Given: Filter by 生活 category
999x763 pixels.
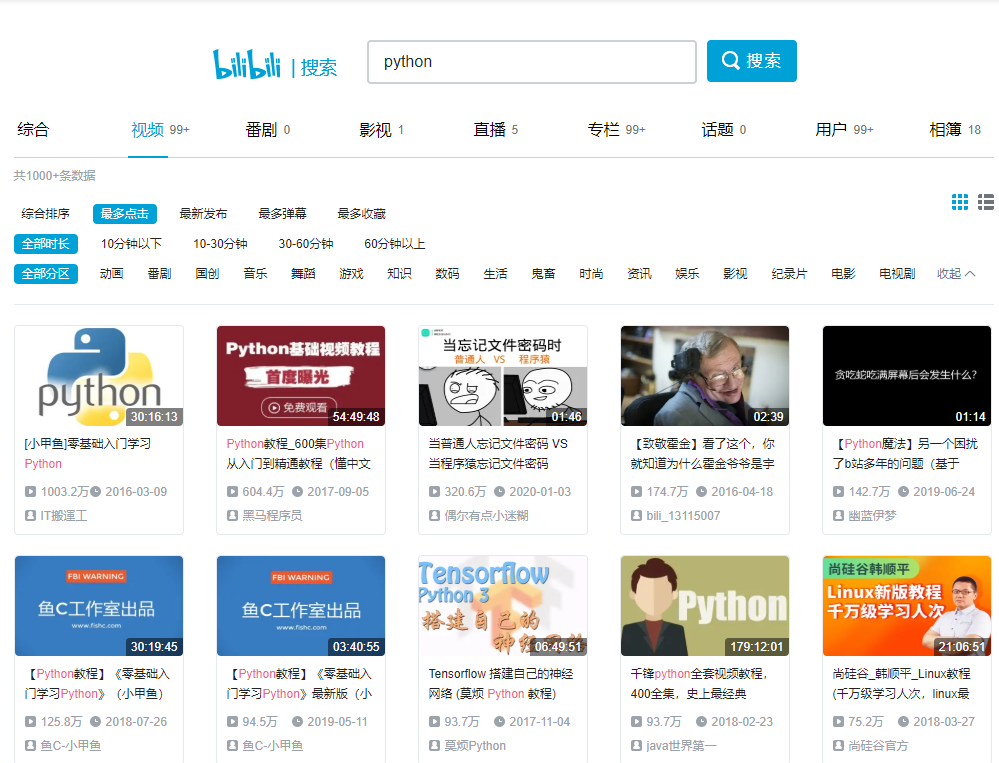Looking at the screenshot, I should pyautogui.click(x=496, y=274).
